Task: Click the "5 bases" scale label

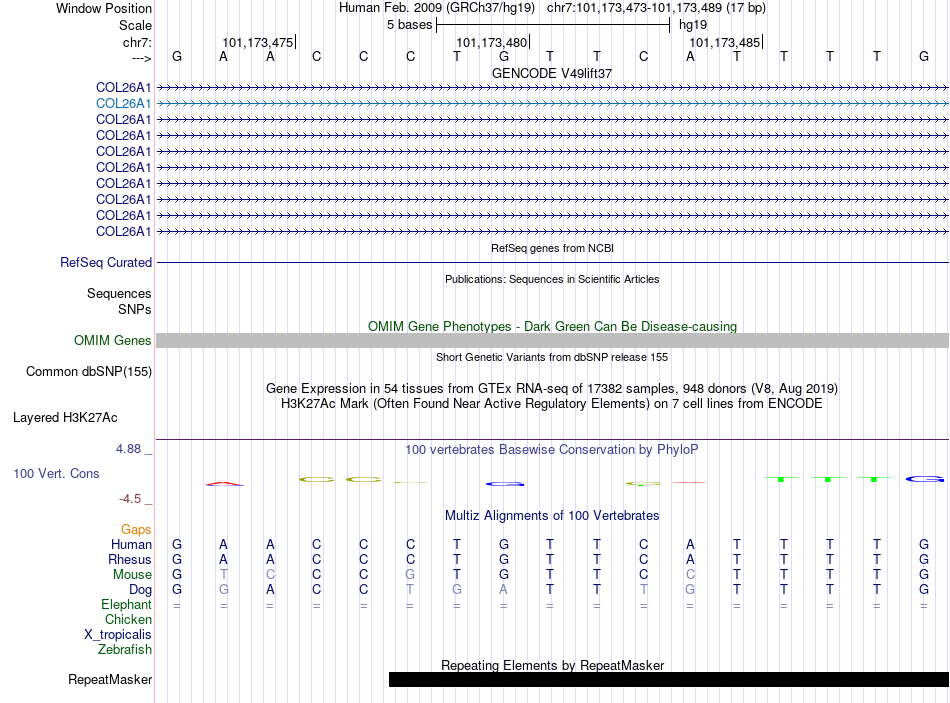Action: [x=410, y=25]
